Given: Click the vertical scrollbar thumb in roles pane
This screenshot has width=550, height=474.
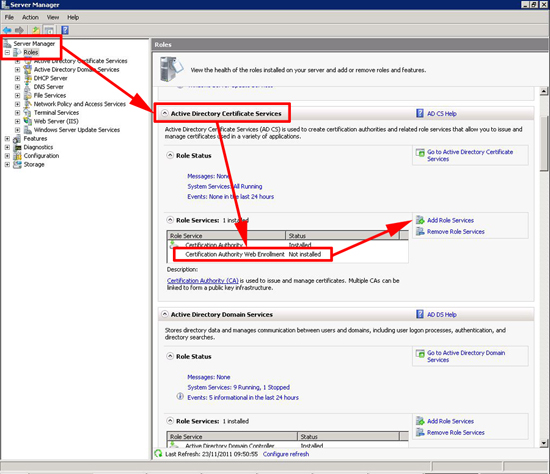Looking at the screenshot, I should 544,144.
